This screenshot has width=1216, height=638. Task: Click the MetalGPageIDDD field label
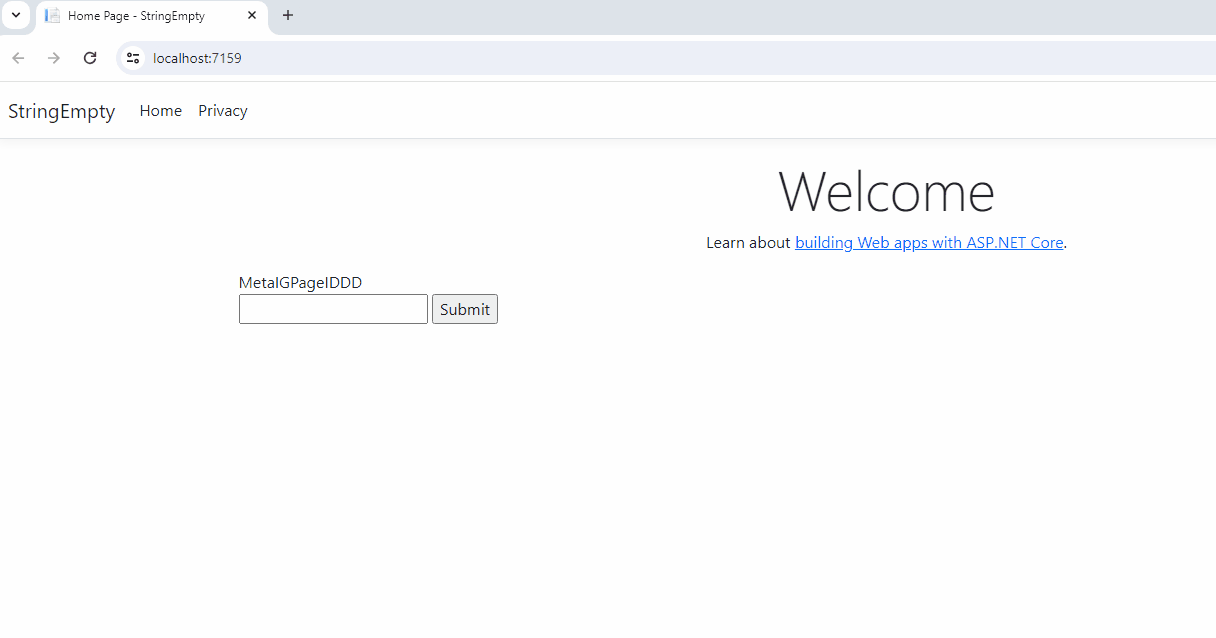coord(300,282)
